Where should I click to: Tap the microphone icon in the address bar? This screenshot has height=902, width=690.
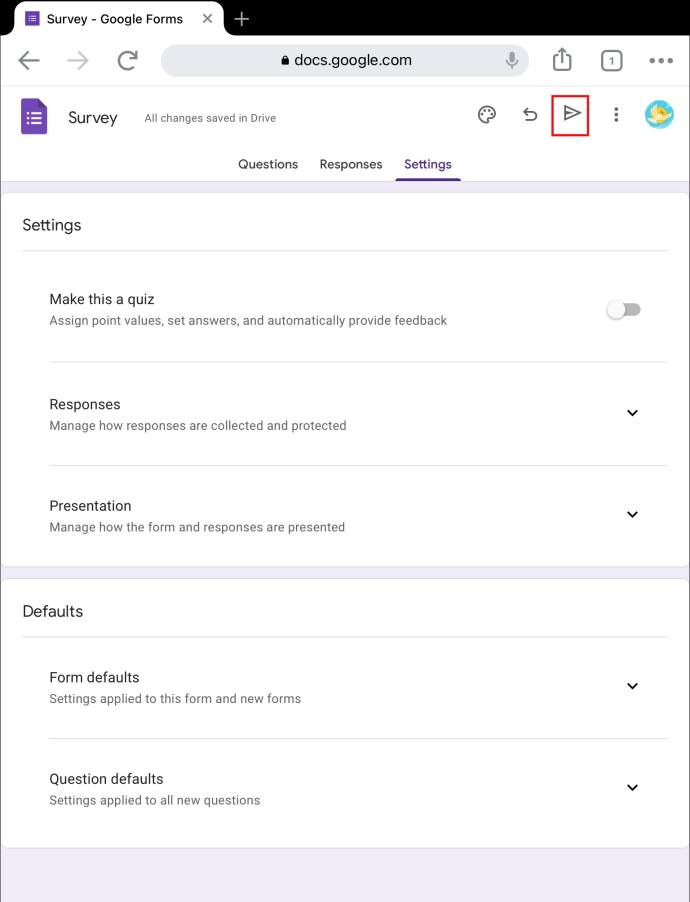511,60
